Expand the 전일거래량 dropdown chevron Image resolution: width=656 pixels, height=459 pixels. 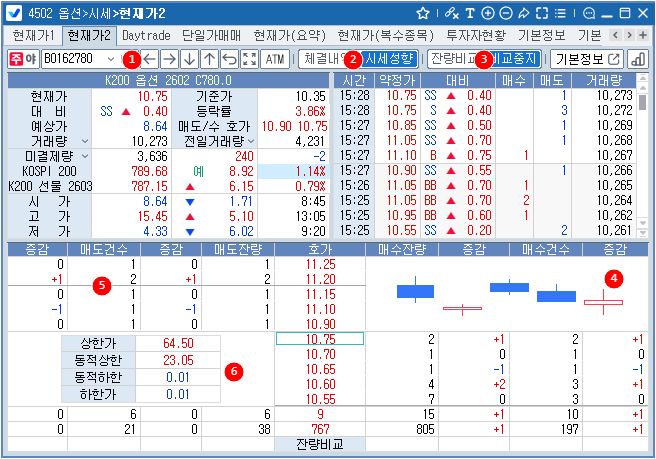249,142
